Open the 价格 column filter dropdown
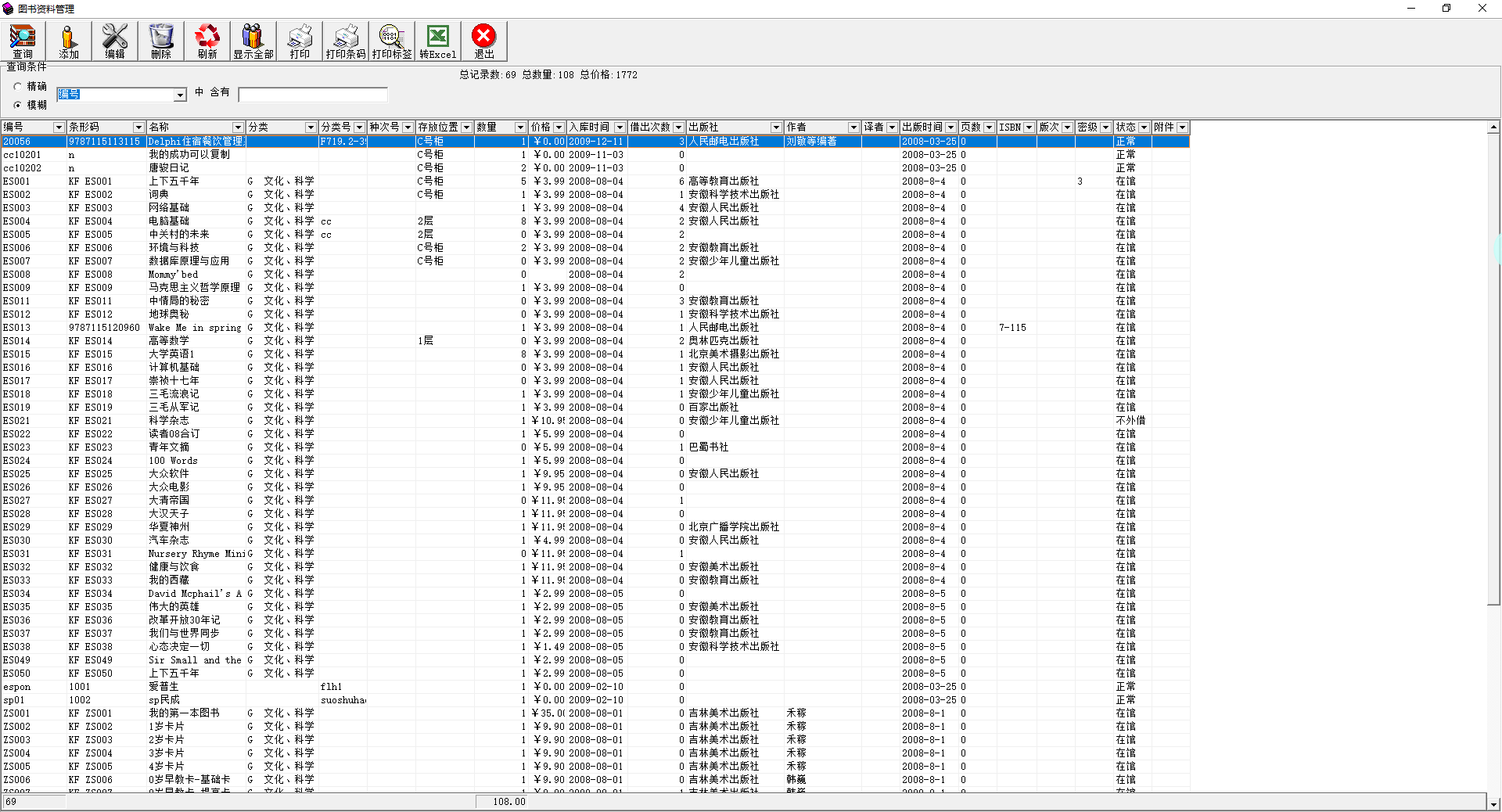This screenshot has width=1502, height=812. pos(559,128)
